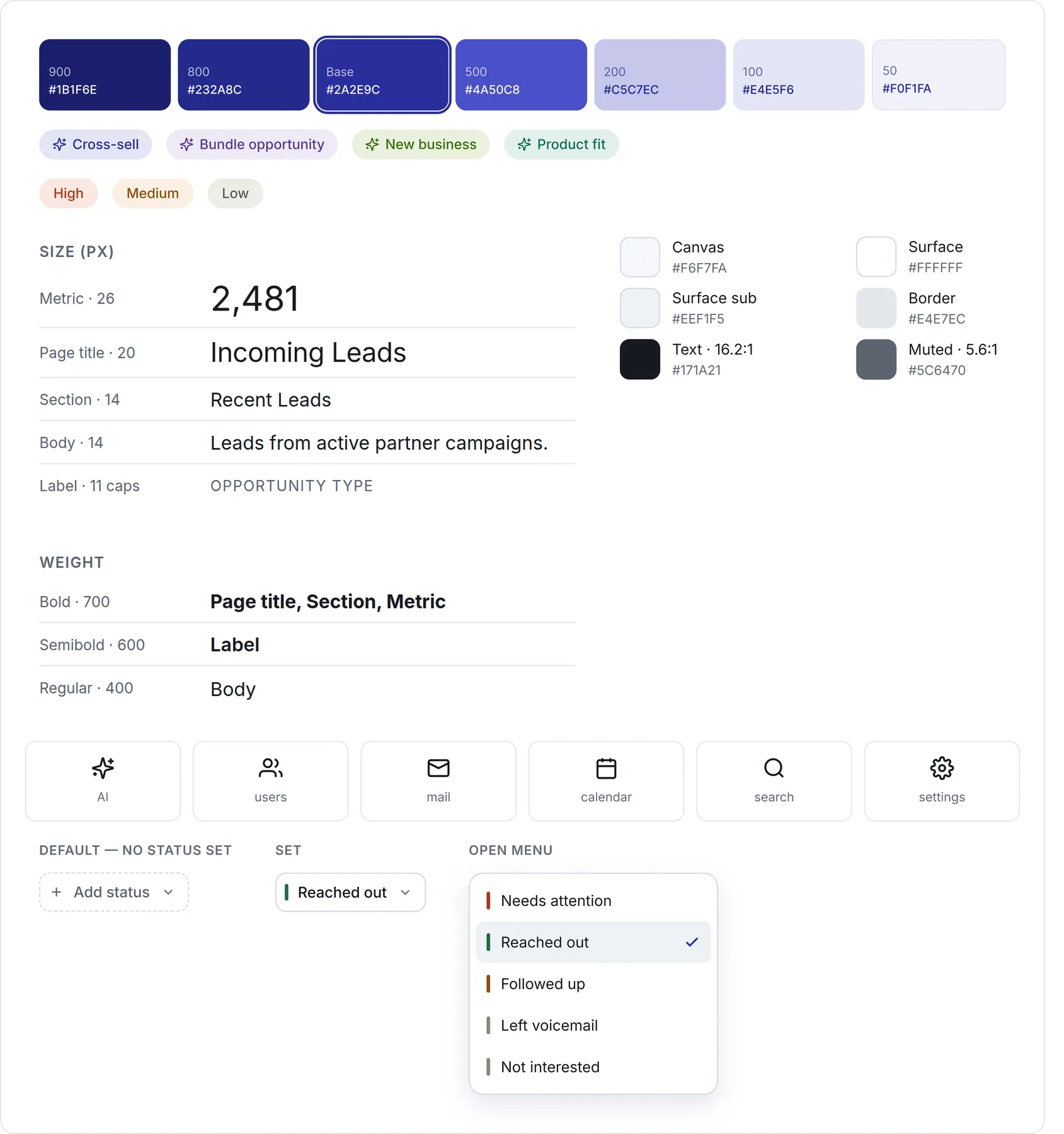Click the calendar icon card
Image resolution: width=1064 pixels, height=1134 pixels.
click(x=606, y=781)
